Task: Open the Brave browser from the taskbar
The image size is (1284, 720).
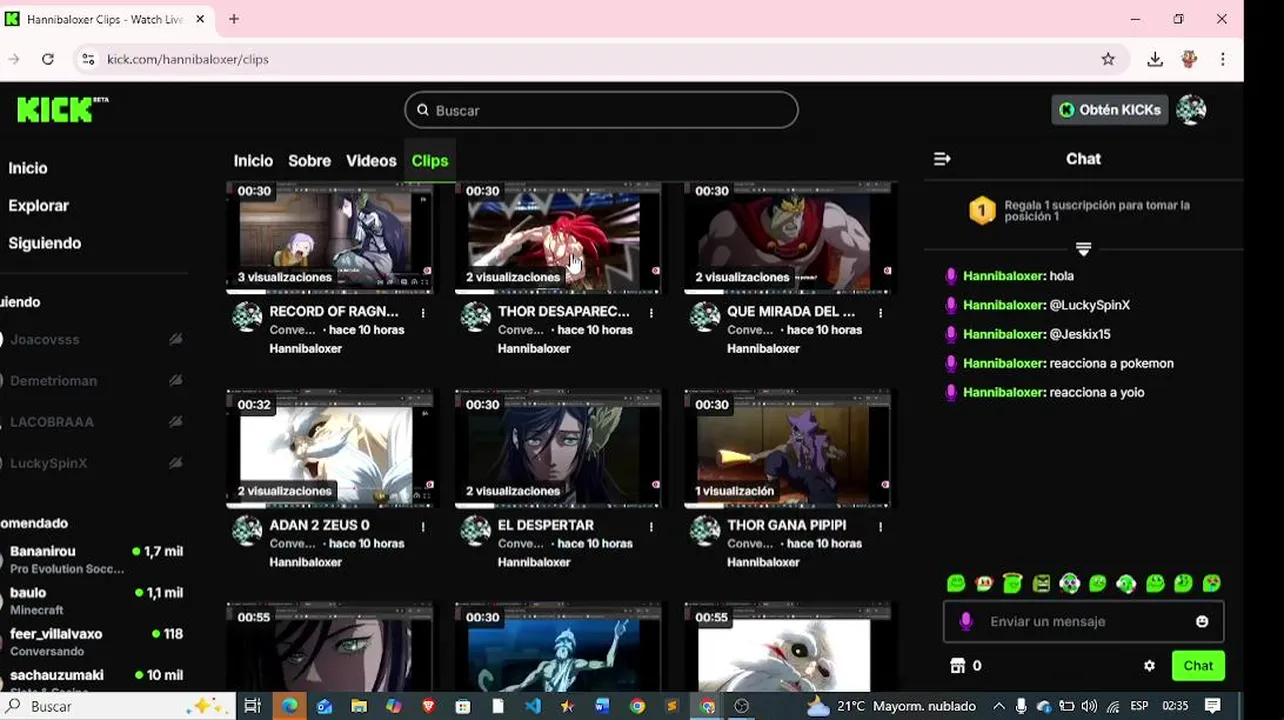Action: coord(429,706)
